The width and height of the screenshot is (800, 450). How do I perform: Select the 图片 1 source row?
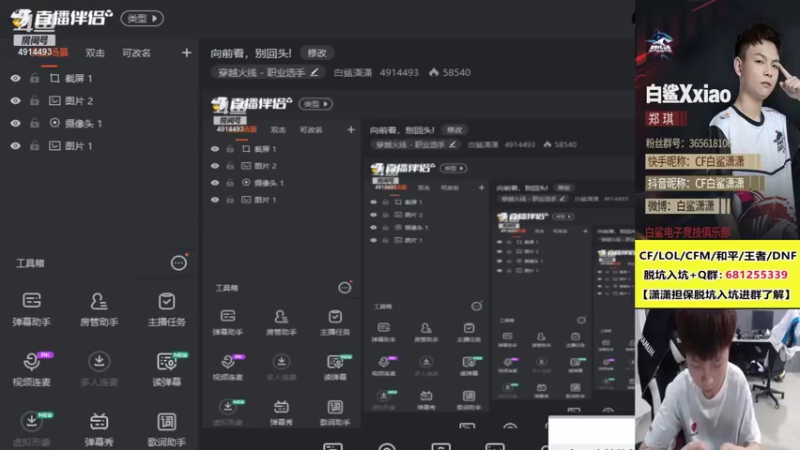click(x=99, y=145)
